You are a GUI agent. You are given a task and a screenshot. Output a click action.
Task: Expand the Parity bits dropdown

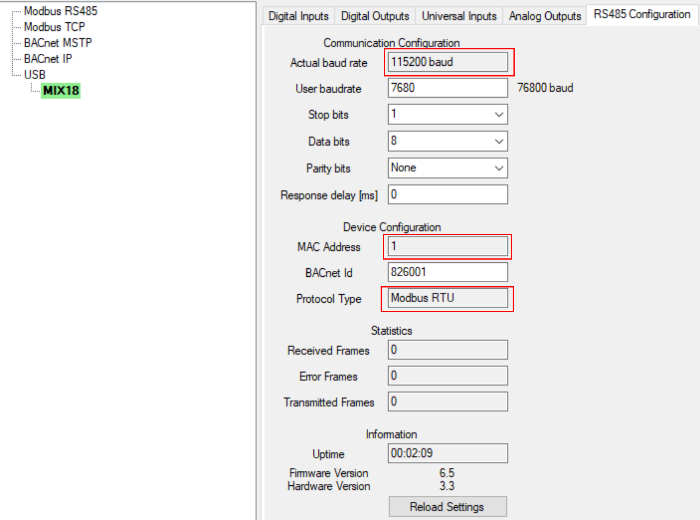point(447,168)
